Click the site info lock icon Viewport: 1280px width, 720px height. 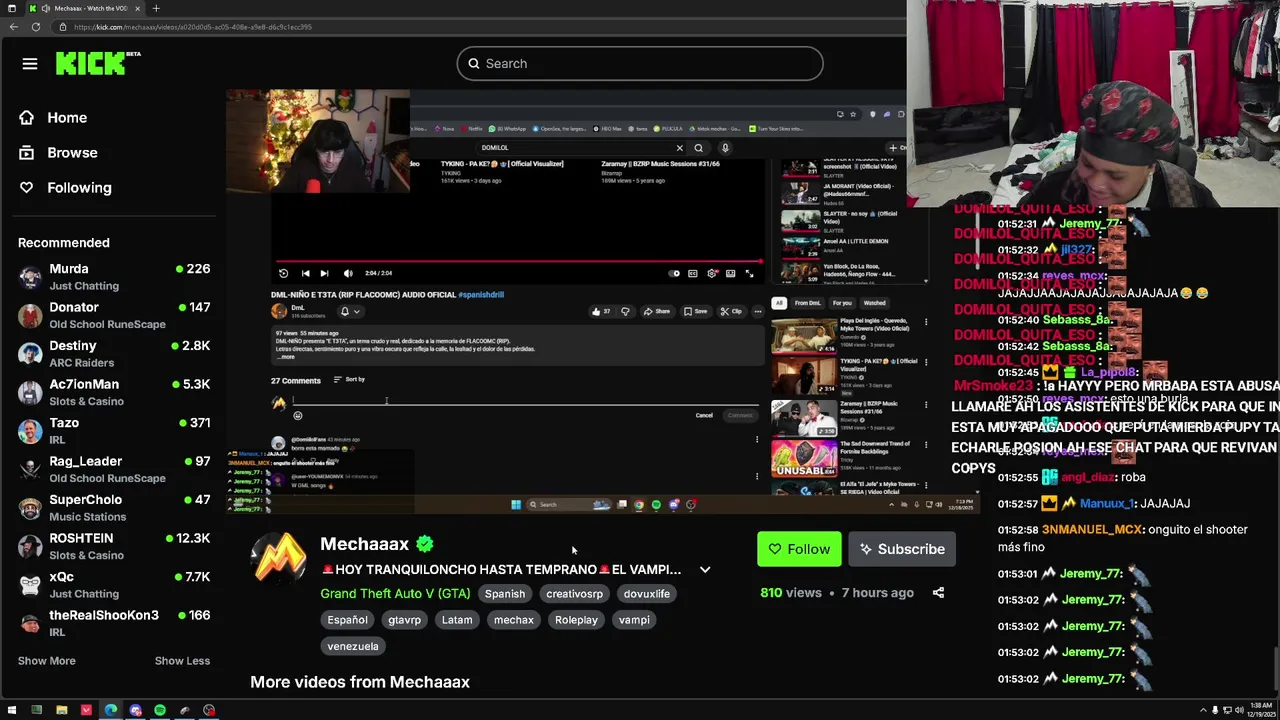[x=63, y=27]
